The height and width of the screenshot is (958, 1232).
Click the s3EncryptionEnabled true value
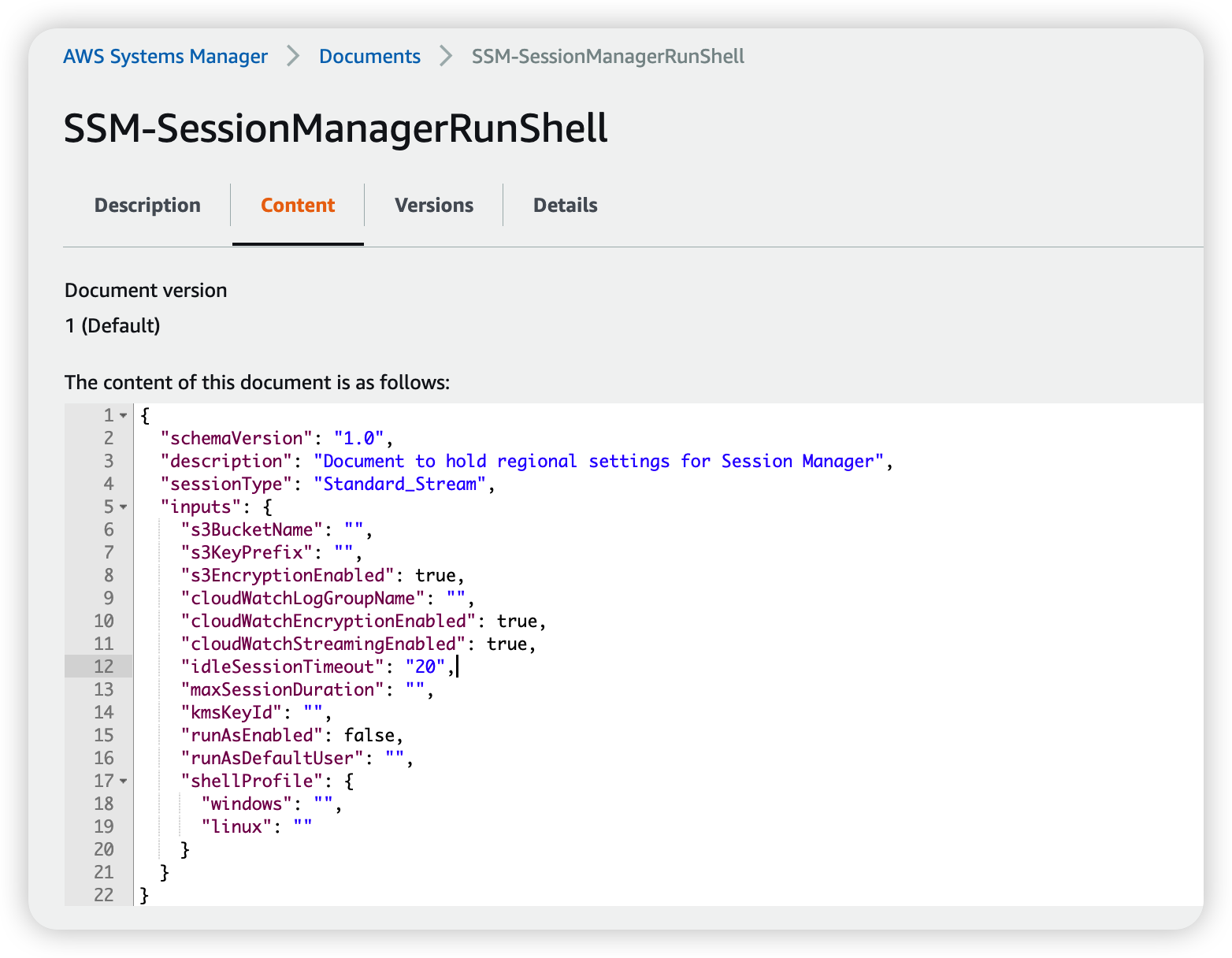coord(438,575)
